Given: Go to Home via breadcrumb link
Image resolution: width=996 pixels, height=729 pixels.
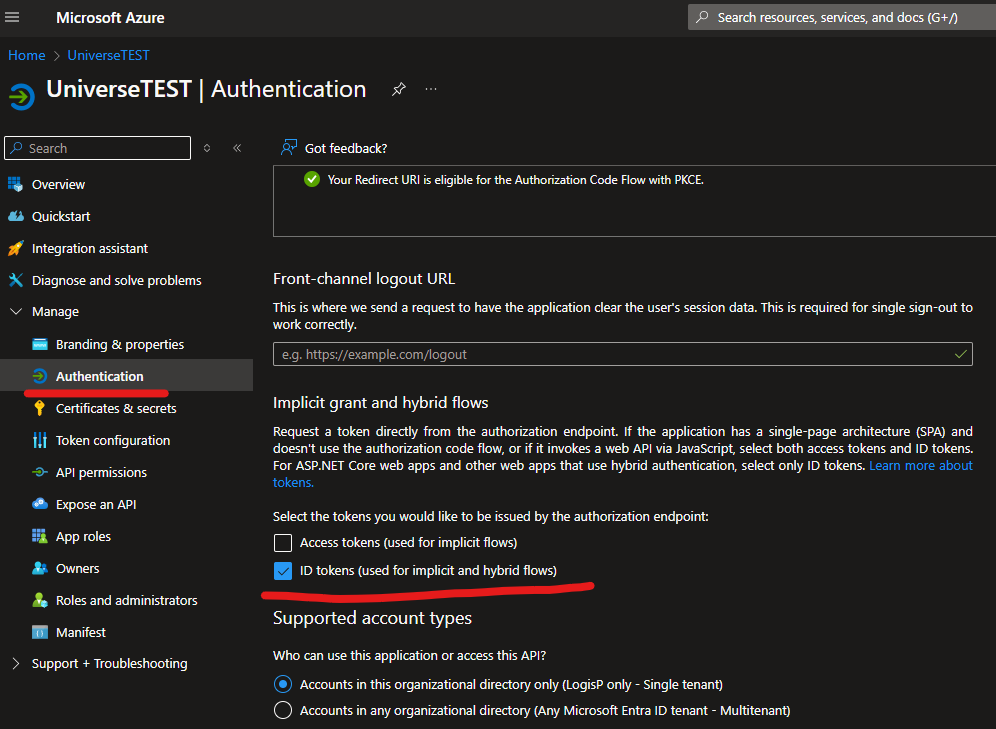Looking at the screenshot, I should tap(27, 55).
